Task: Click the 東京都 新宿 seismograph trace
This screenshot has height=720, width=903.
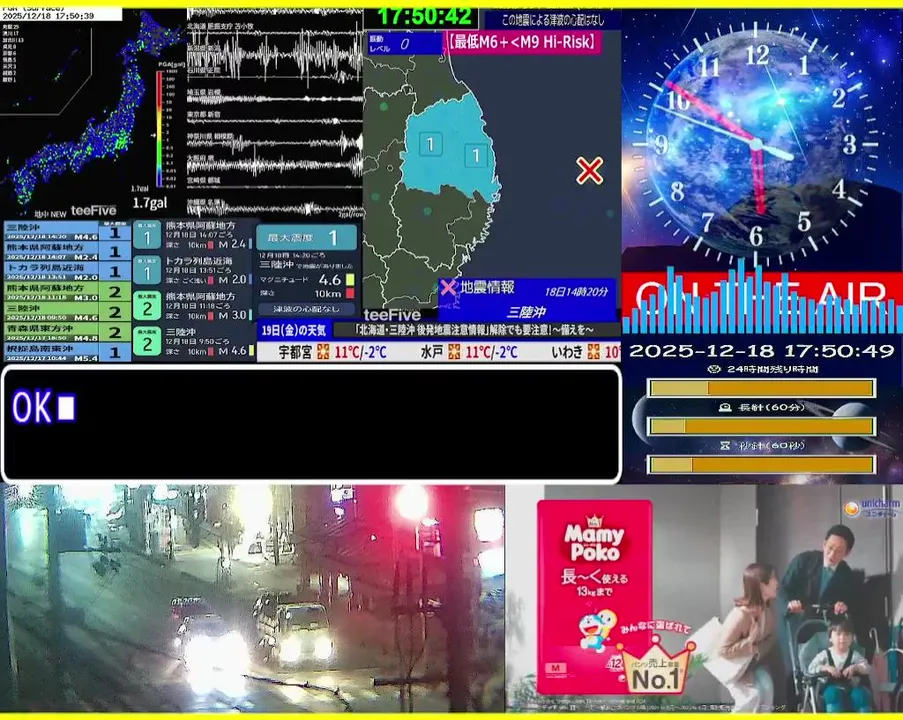Action: [x=275, y=120]
